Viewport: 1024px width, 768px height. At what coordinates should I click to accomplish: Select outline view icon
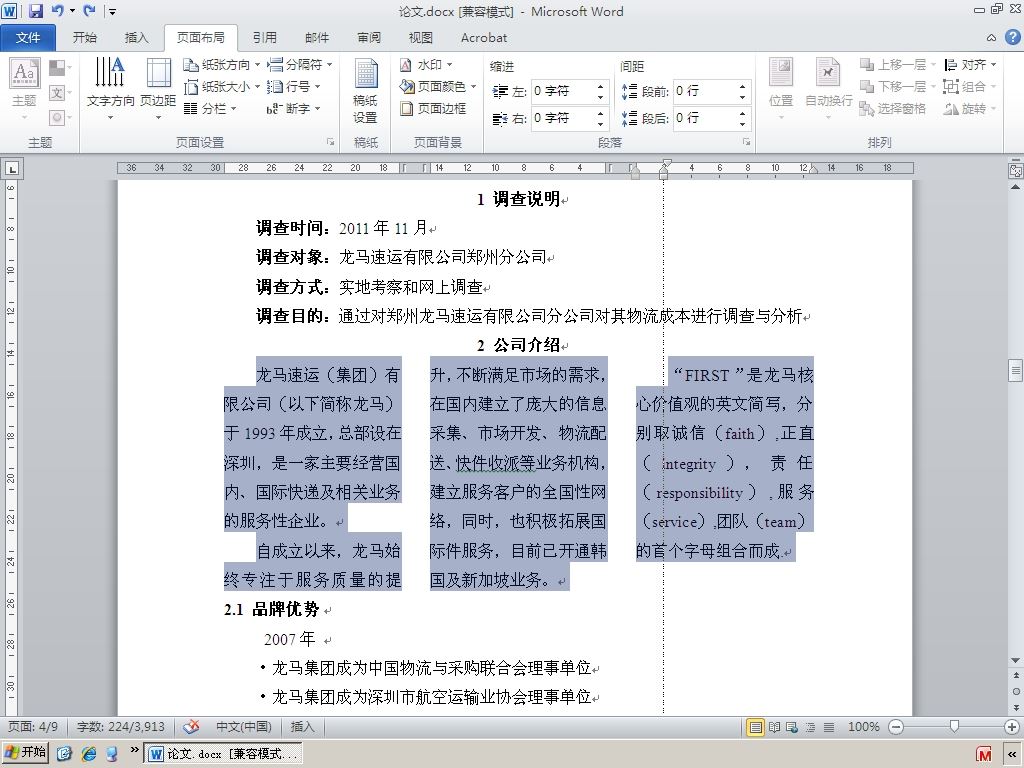(810, 727)
